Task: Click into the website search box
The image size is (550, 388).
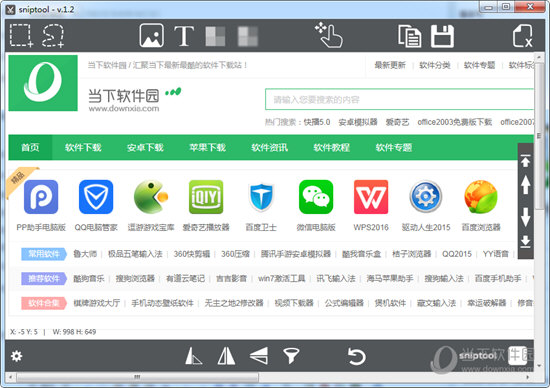Action: pos(400,100)
